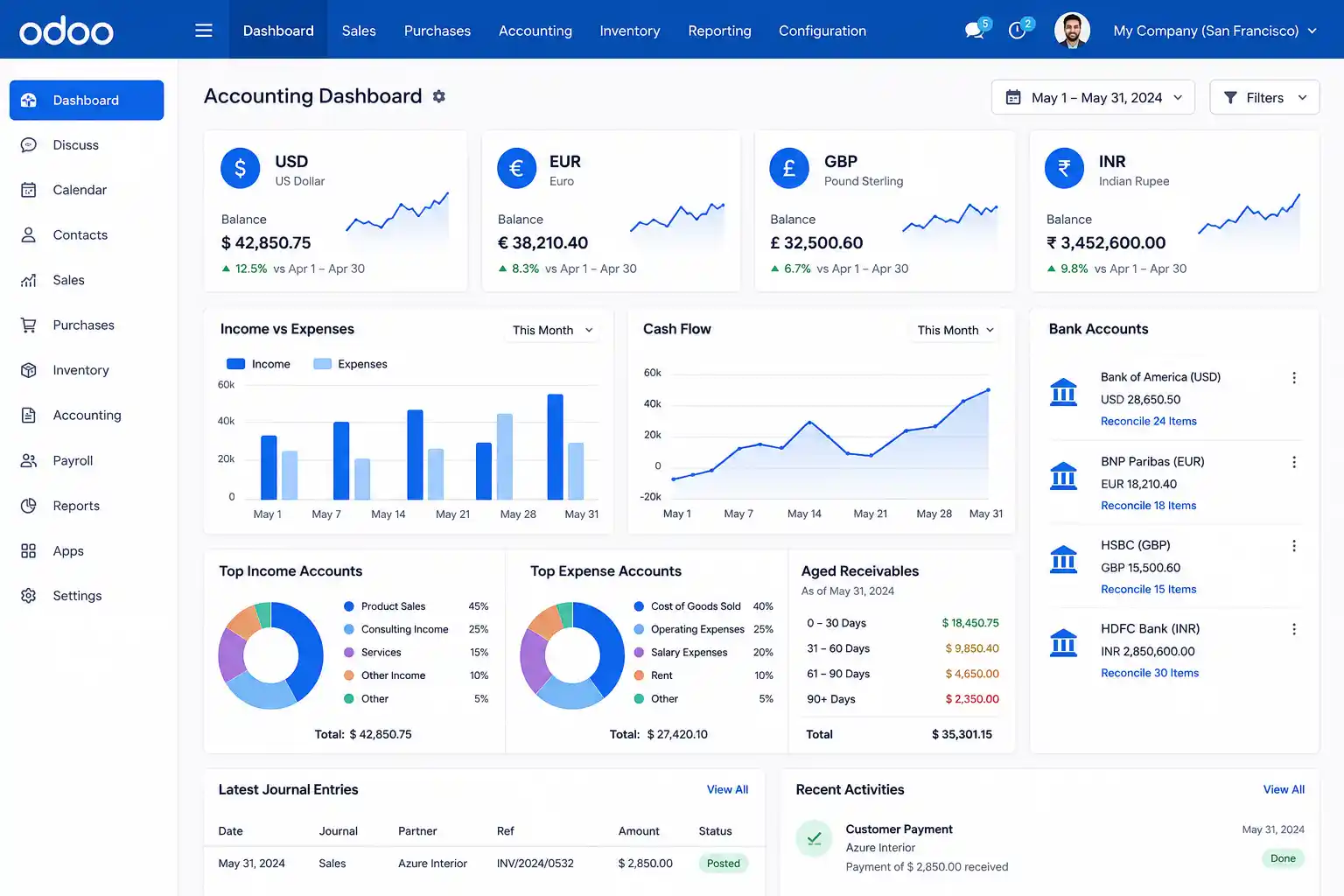
Task: Click the Customer Payment checkmark icon
Action: (x=814, y=838)
